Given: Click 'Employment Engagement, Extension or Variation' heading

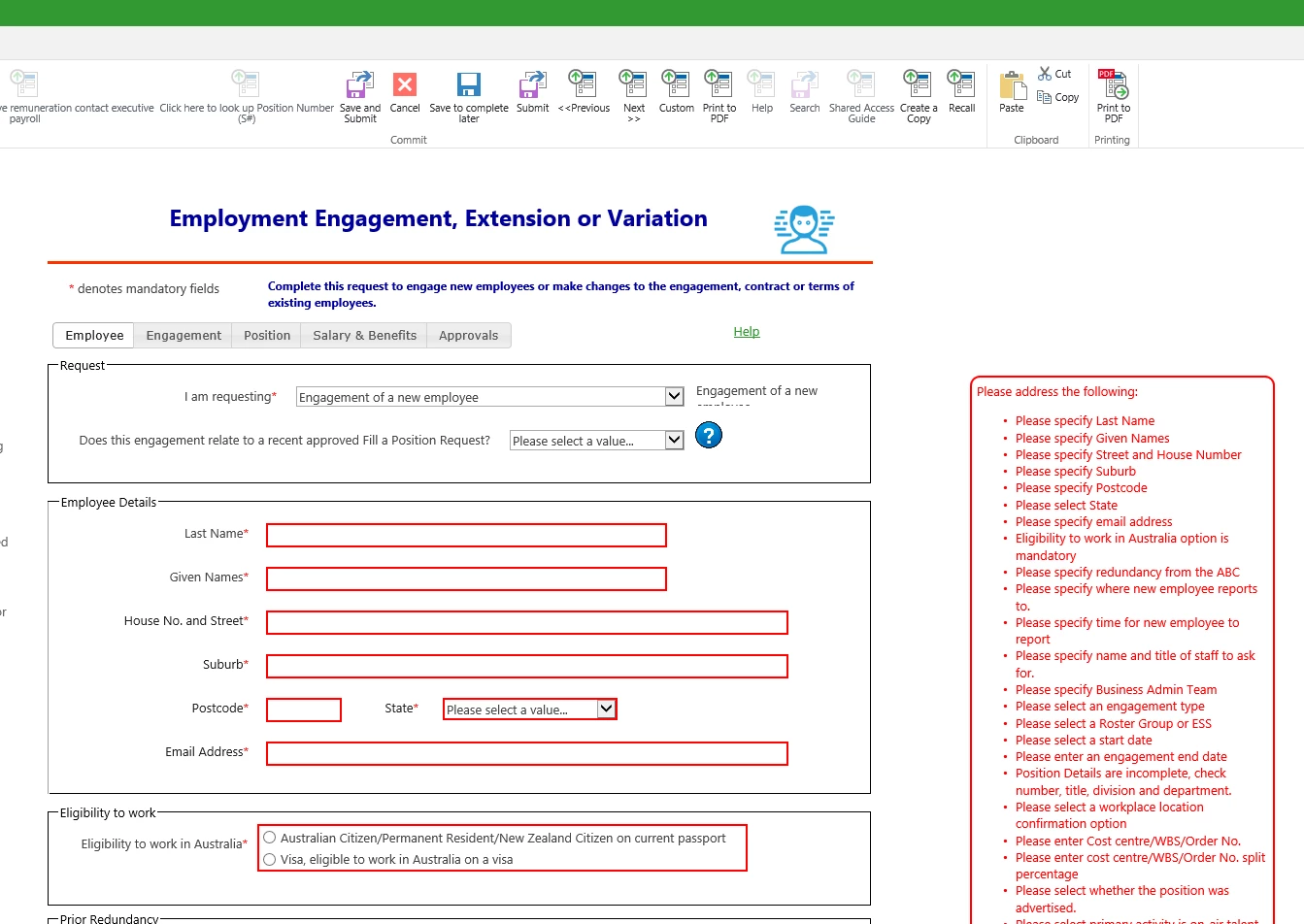Looking at the screenshot, I should coord(438,218).
